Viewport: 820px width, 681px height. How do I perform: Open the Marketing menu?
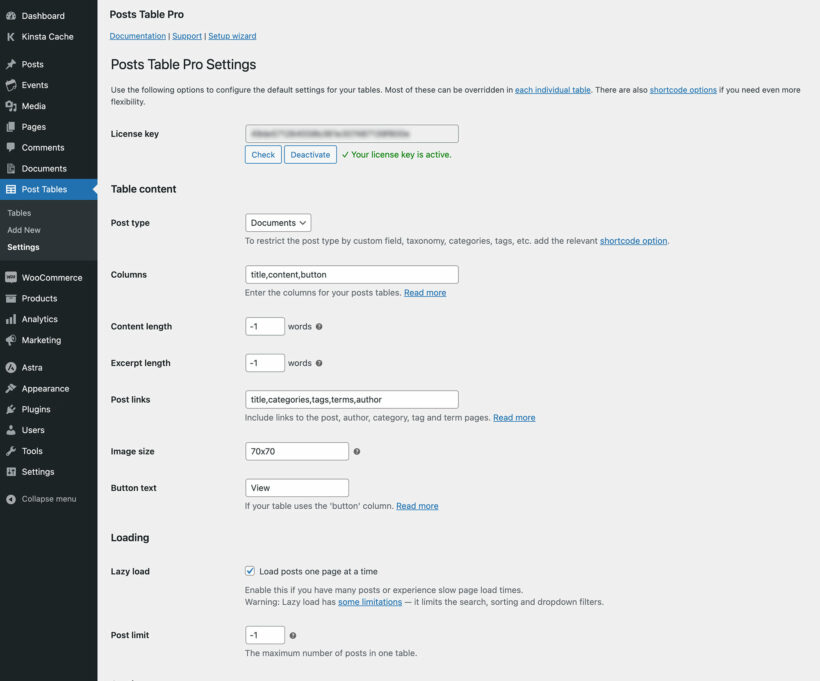[43, 339]
